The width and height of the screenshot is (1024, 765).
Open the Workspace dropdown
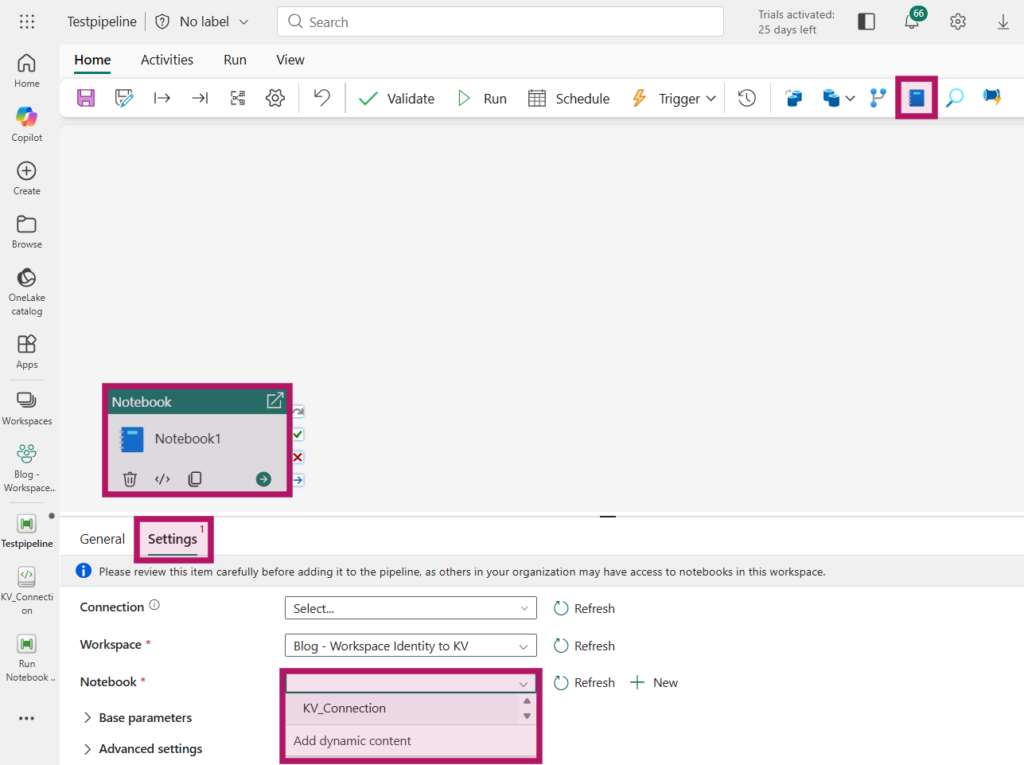coord(411,646)
